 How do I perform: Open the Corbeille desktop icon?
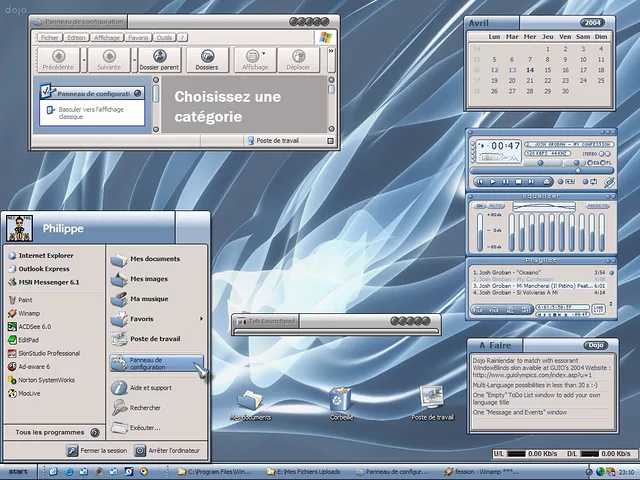click(x=340, y=401)
